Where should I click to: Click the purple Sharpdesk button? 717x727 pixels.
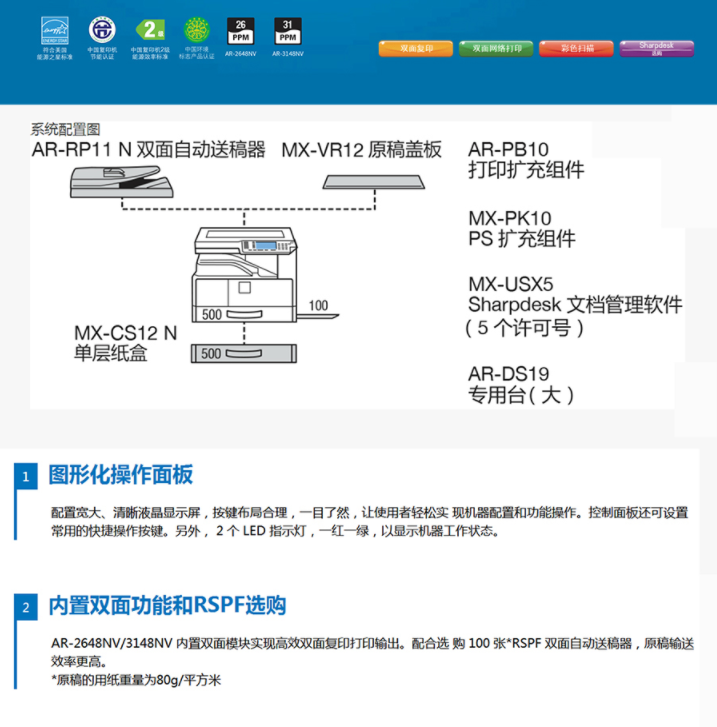point(657,49)
